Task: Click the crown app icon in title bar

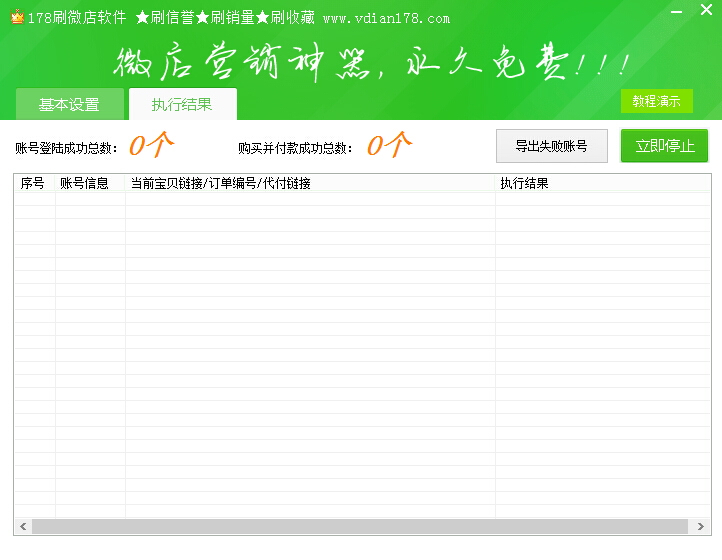Action: (17, 17)
